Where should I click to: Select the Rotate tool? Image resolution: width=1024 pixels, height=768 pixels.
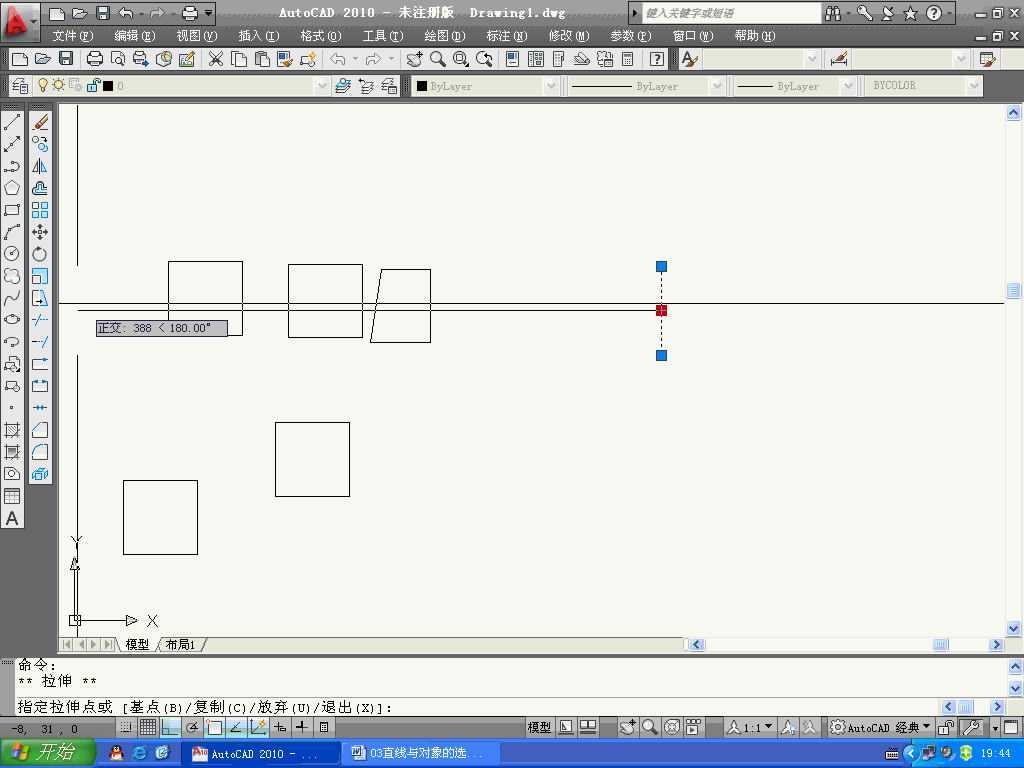click(x=40, y=253)
